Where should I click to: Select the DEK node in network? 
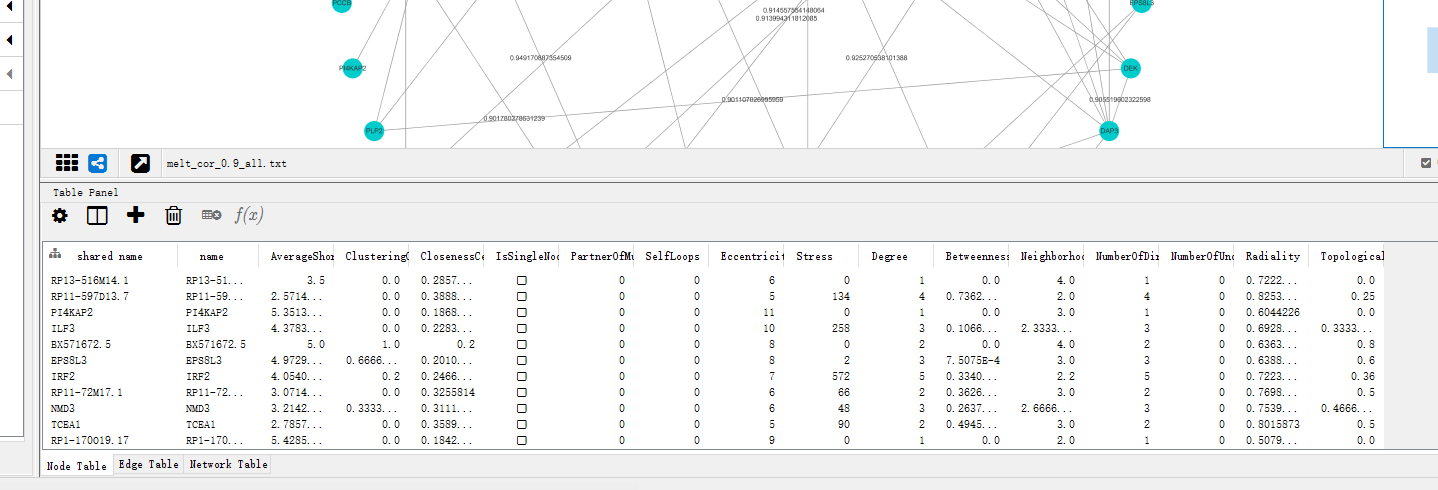[x=1131, y=68]
